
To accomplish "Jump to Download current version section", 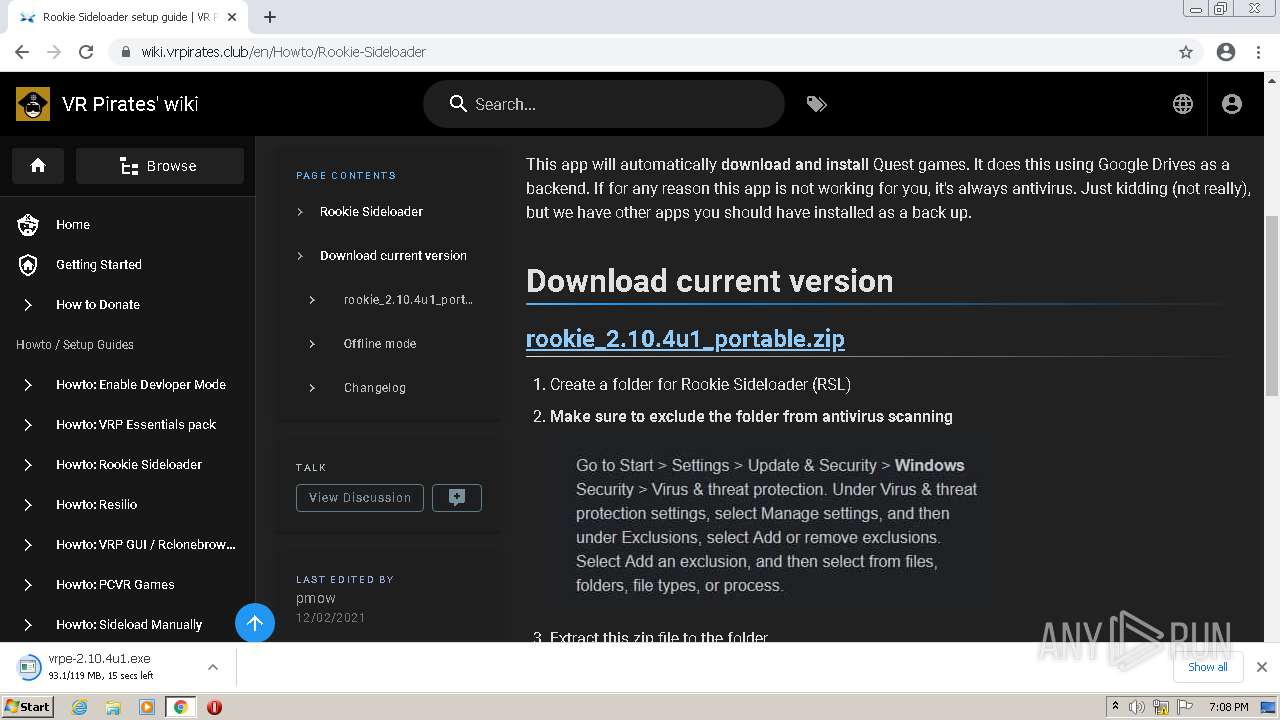I will [x=393, y=256].
